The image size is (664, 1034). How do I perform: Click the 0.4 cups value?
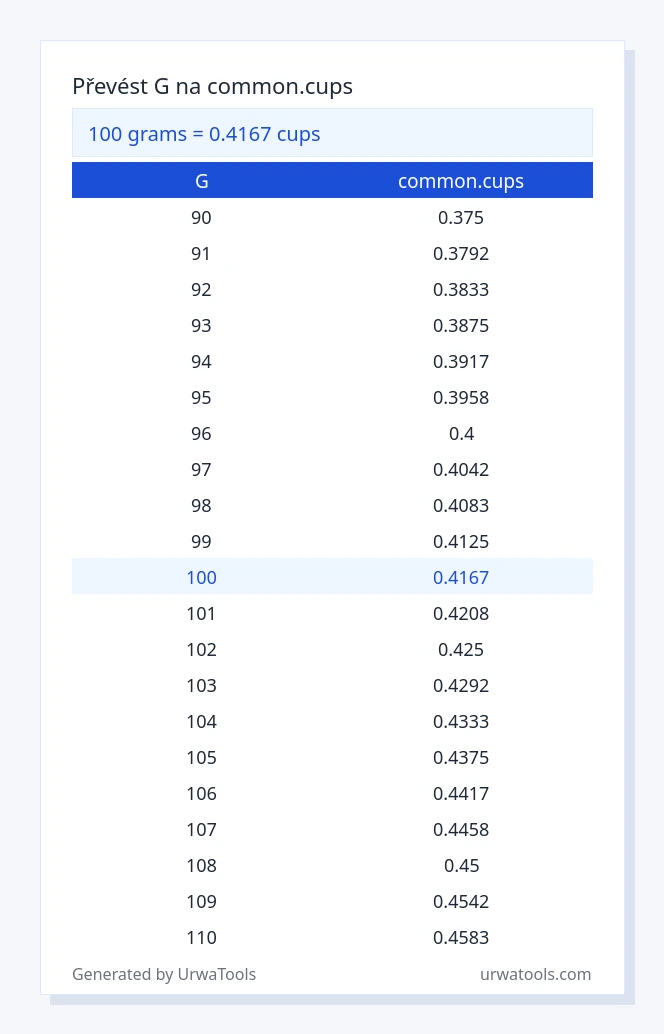point(461,433)
